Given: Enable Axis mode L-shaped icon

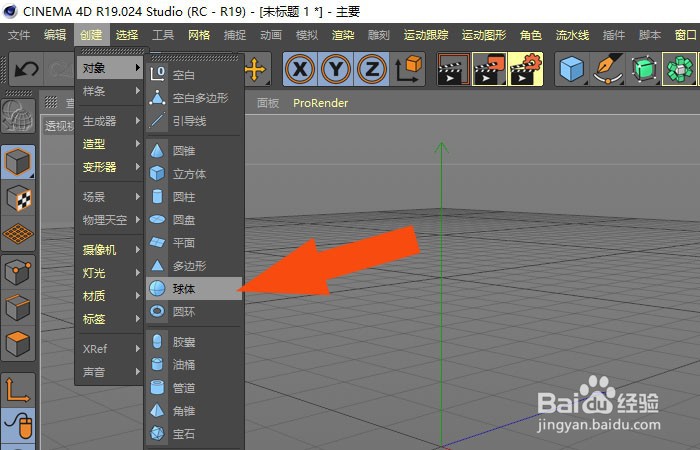Looking at the screenshot, I should (x=18, y=390).
